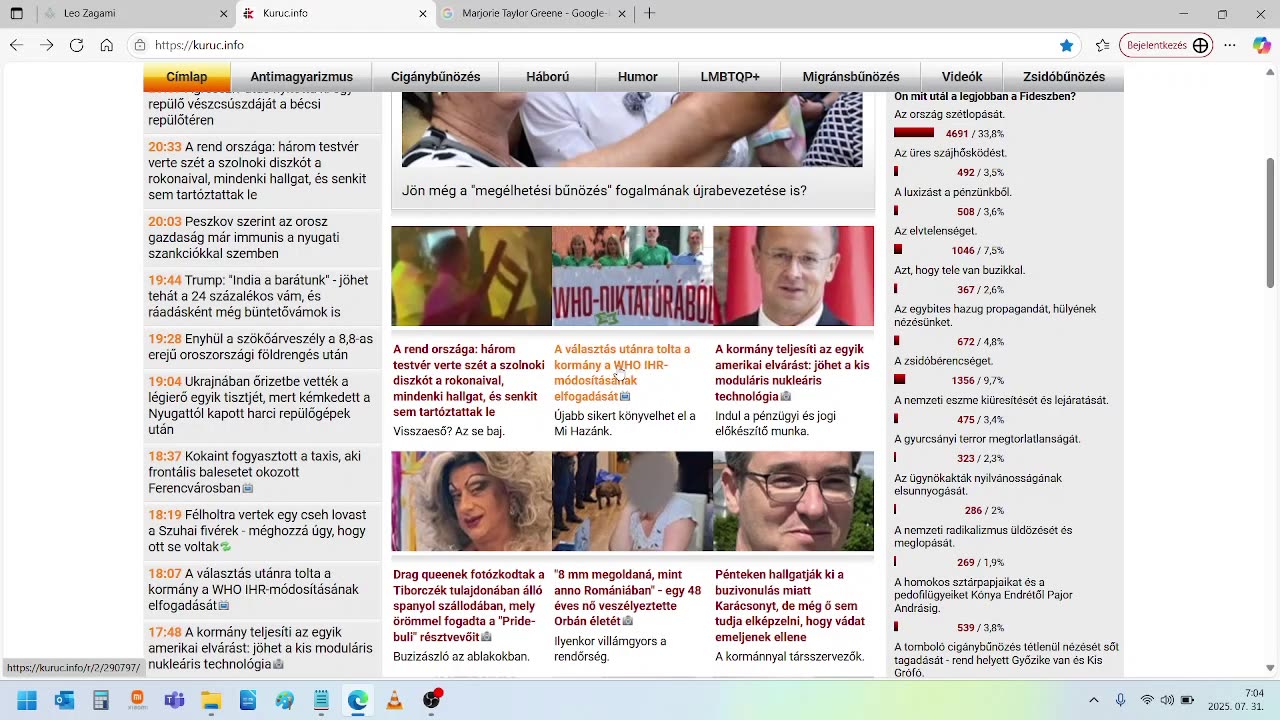Click the Bejelentkezés sign-in button
The height and width of the screenshot is (720, 1280).
point(1167,45)
